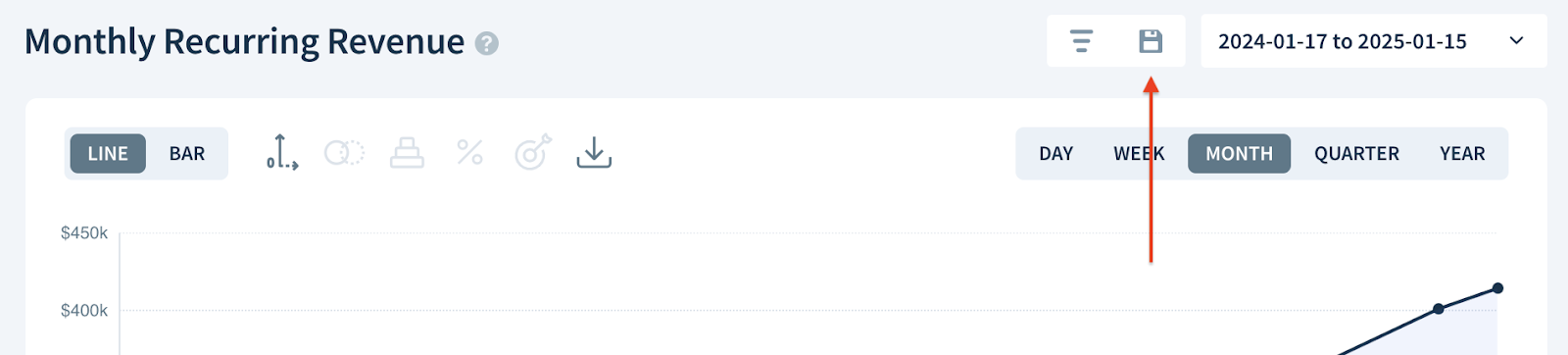Click the last data point on chart

click(1497, 288)
